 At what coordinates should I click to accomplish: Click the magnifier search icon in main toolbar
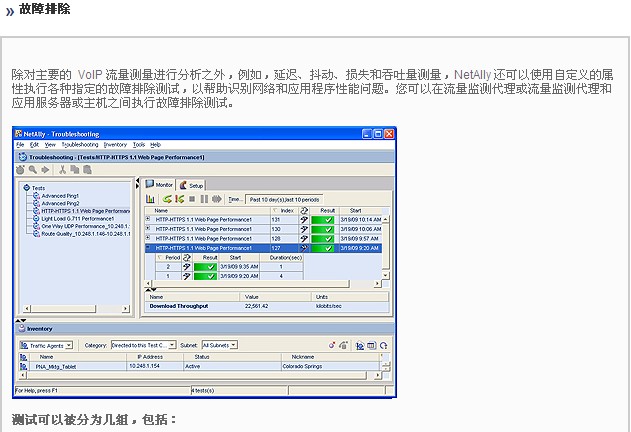[33, 170]
